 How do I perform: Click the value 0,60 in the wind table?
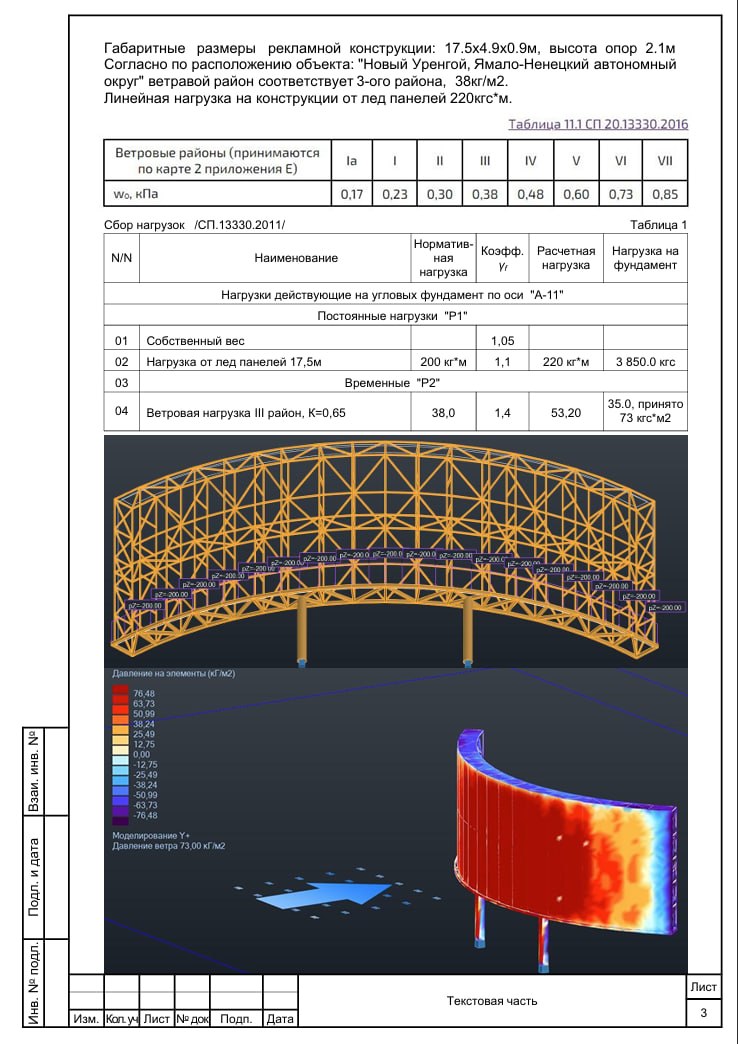(576, 194)
